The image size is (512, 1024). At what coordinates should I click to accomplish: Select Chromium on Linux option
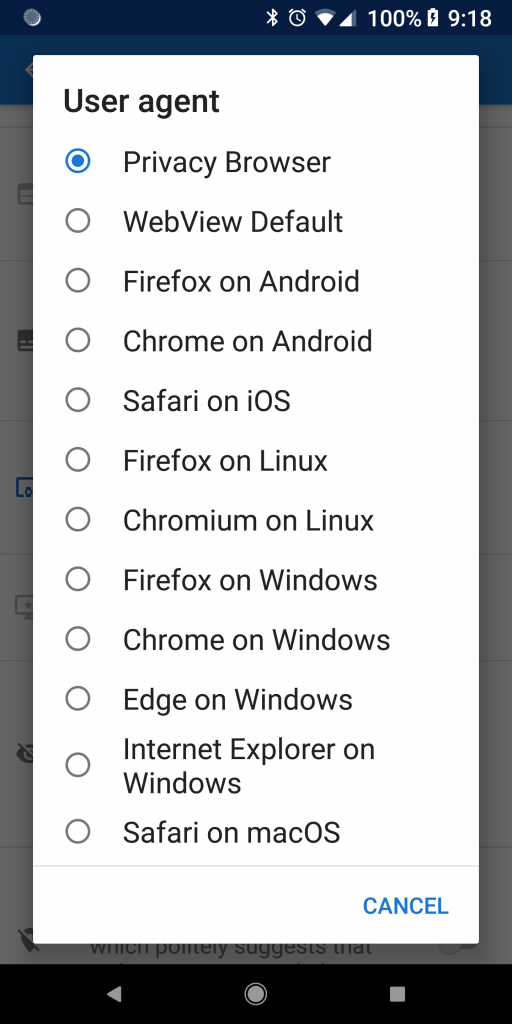(255, 520)
